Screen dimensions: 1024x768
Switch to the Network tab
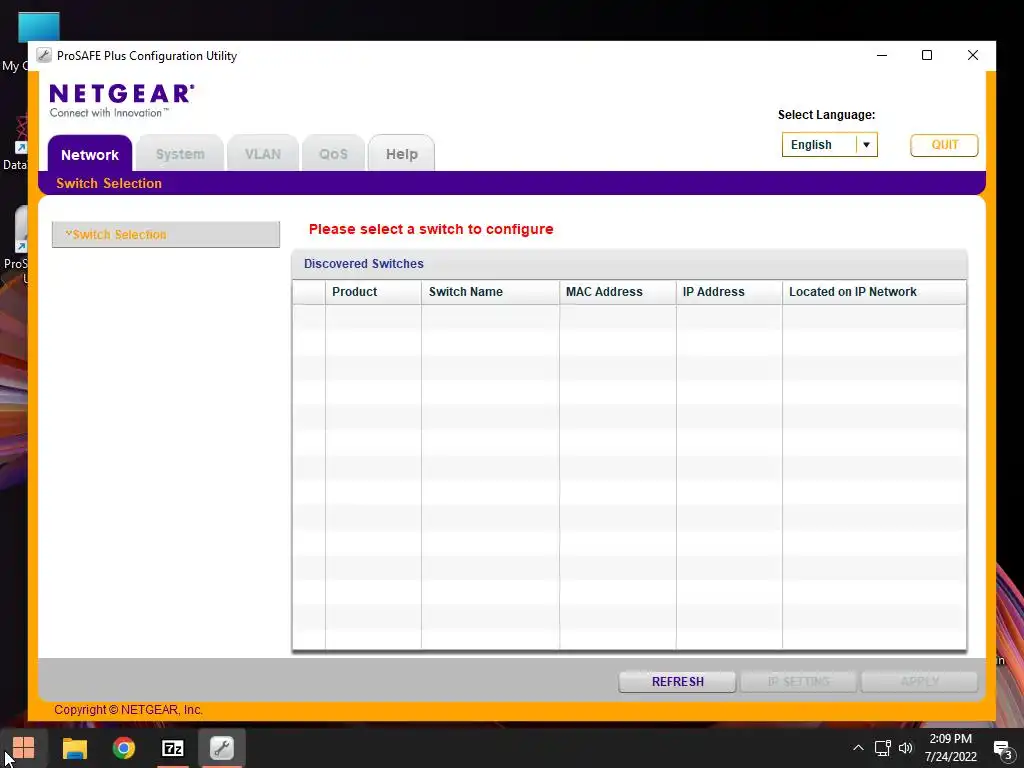[89, 155]
